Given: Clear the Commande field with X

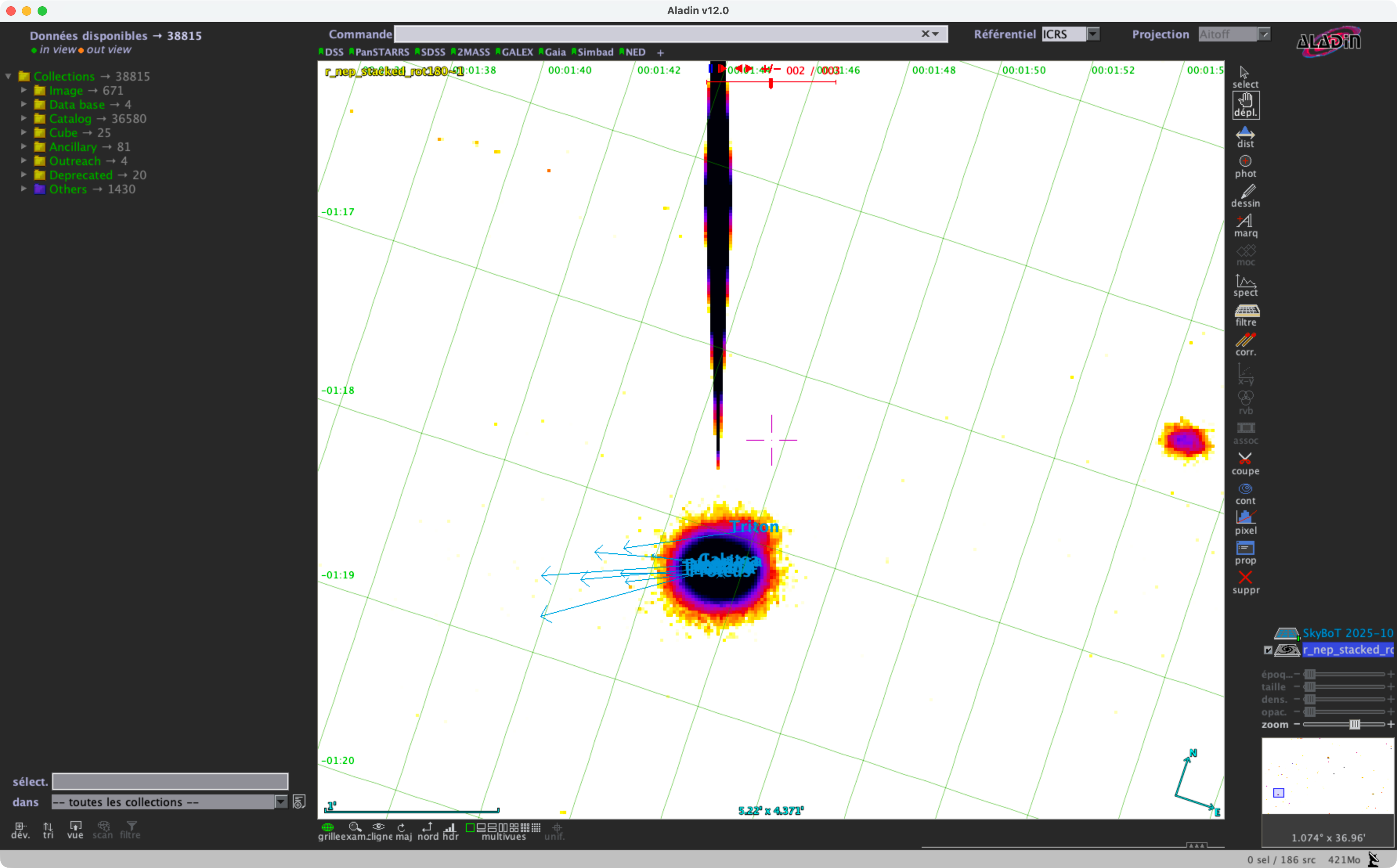Looking at the screenshot, I should (925, 34).
